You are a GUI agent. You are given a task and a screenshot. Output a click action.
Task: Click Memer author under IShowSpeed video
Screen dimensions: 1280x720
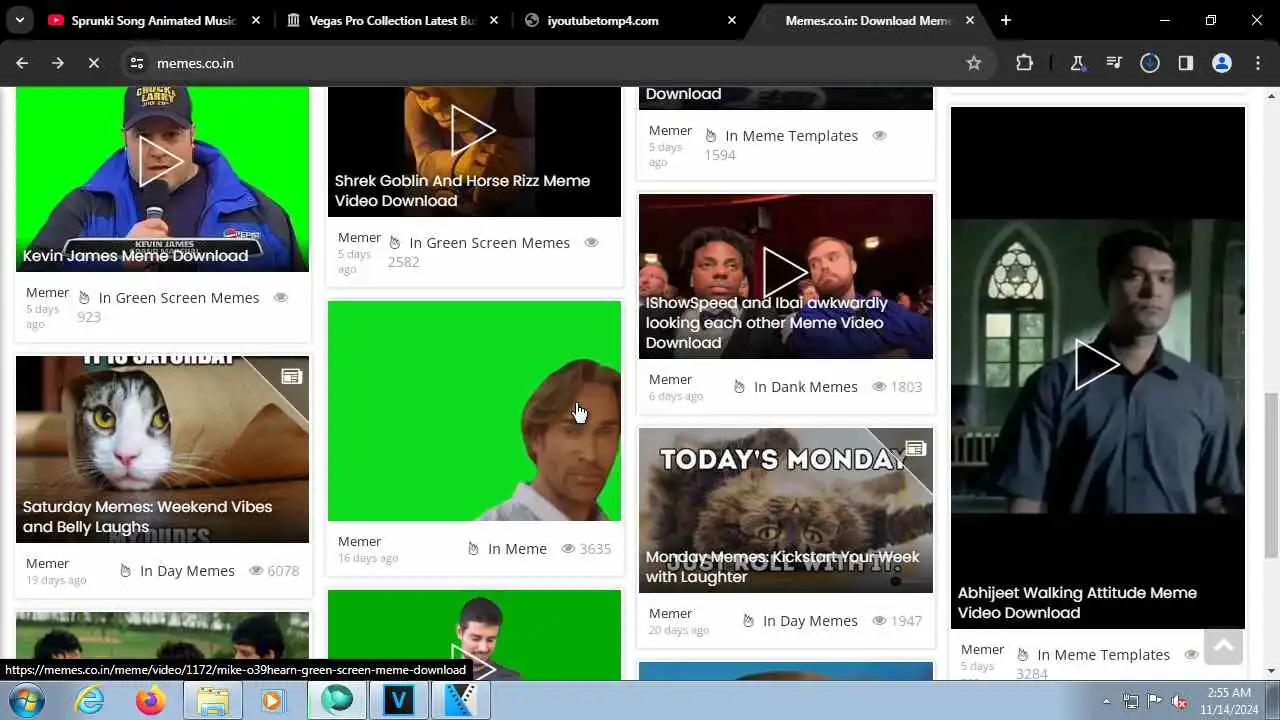click(x=670, y=379)
